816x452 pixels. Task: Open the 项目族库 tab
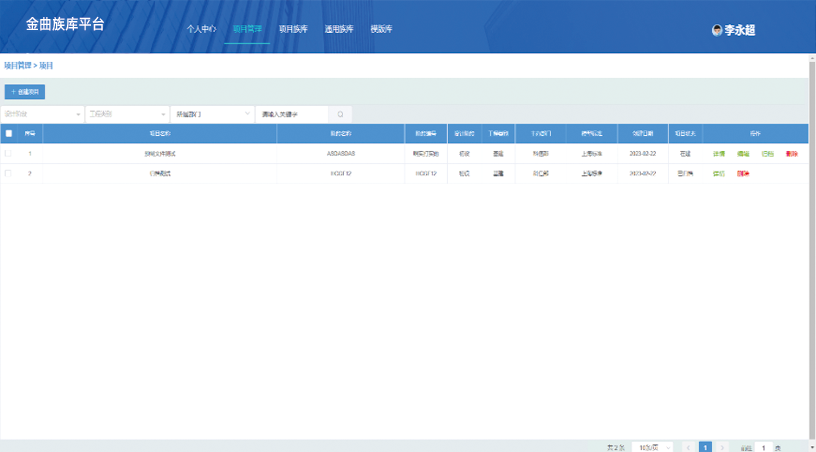293,29
